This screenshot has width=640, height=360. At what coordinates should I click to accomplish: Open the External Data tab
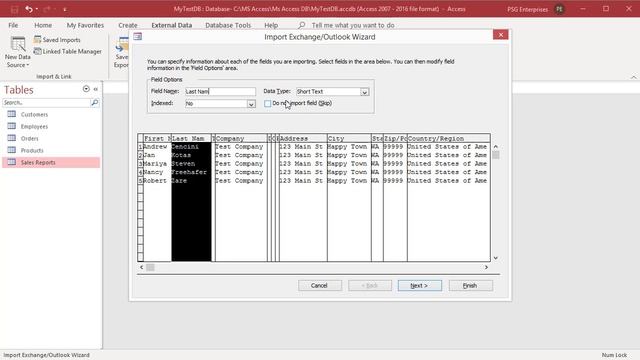point(171,25)
